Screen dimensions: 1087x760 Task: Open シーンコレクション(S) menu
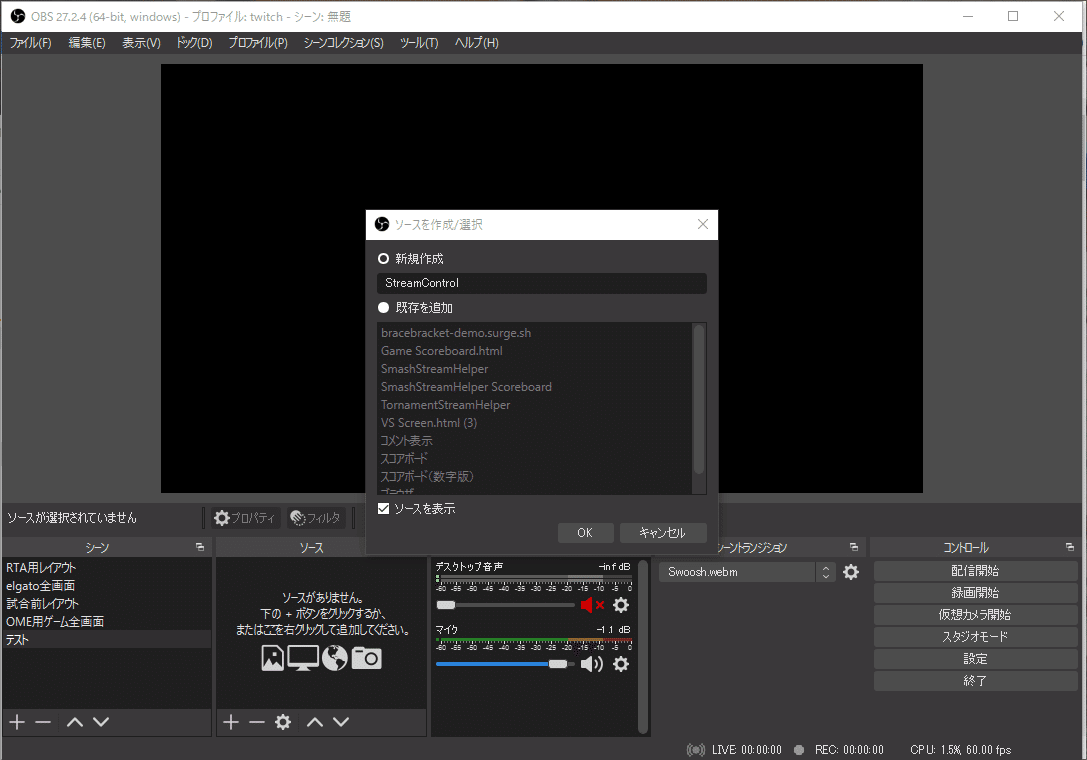(343, 43)
